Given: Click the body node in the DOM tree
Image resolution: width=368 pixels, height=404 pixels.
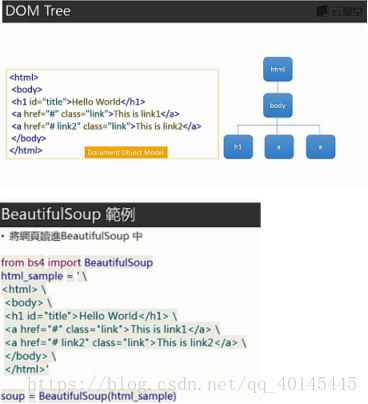Looking at the screenshot, I should [x=278, y=105].
